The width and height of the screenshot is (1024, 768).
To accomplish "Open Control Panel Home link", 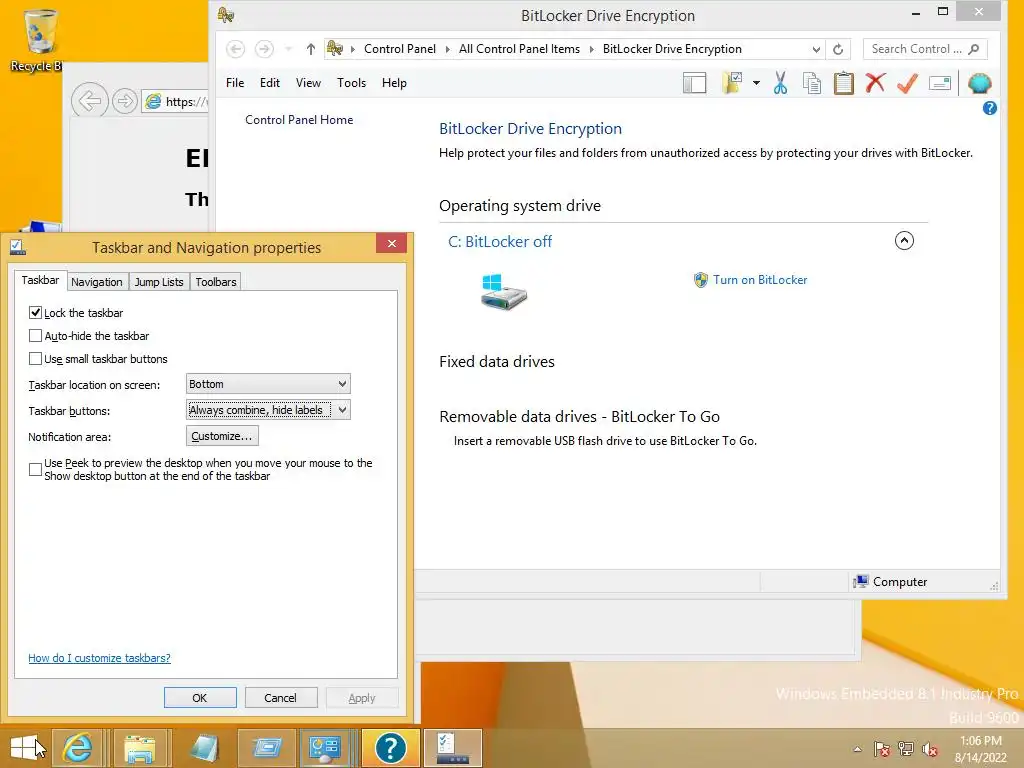I will pos(299,120).
